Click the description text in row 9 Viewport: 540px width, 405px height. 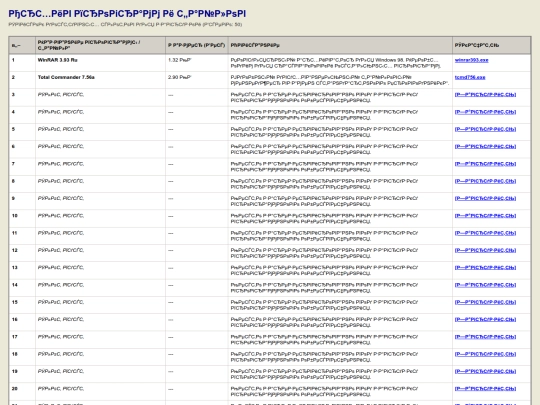(x=324, y=201)
